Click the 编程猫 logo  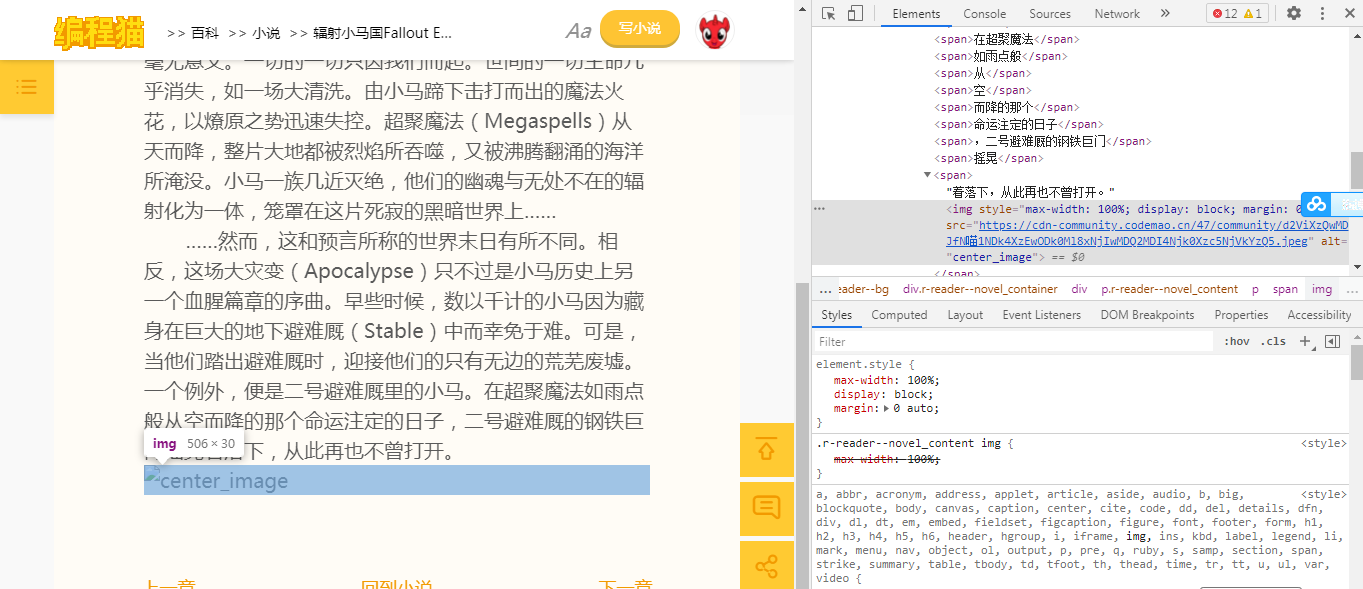(99, 31)
